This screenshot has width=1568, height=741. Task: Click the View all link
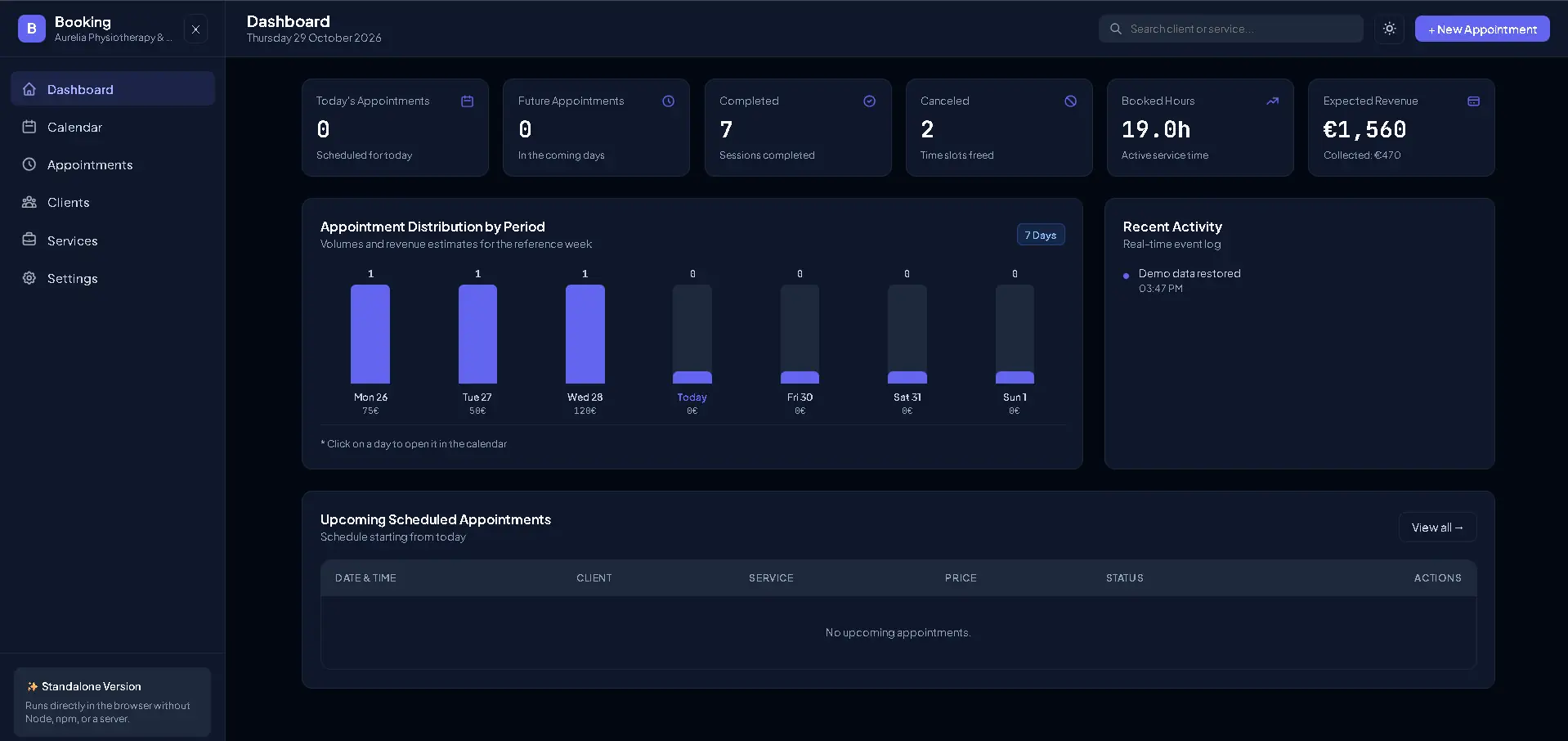pyautogui.click(x=1437, y=528)
